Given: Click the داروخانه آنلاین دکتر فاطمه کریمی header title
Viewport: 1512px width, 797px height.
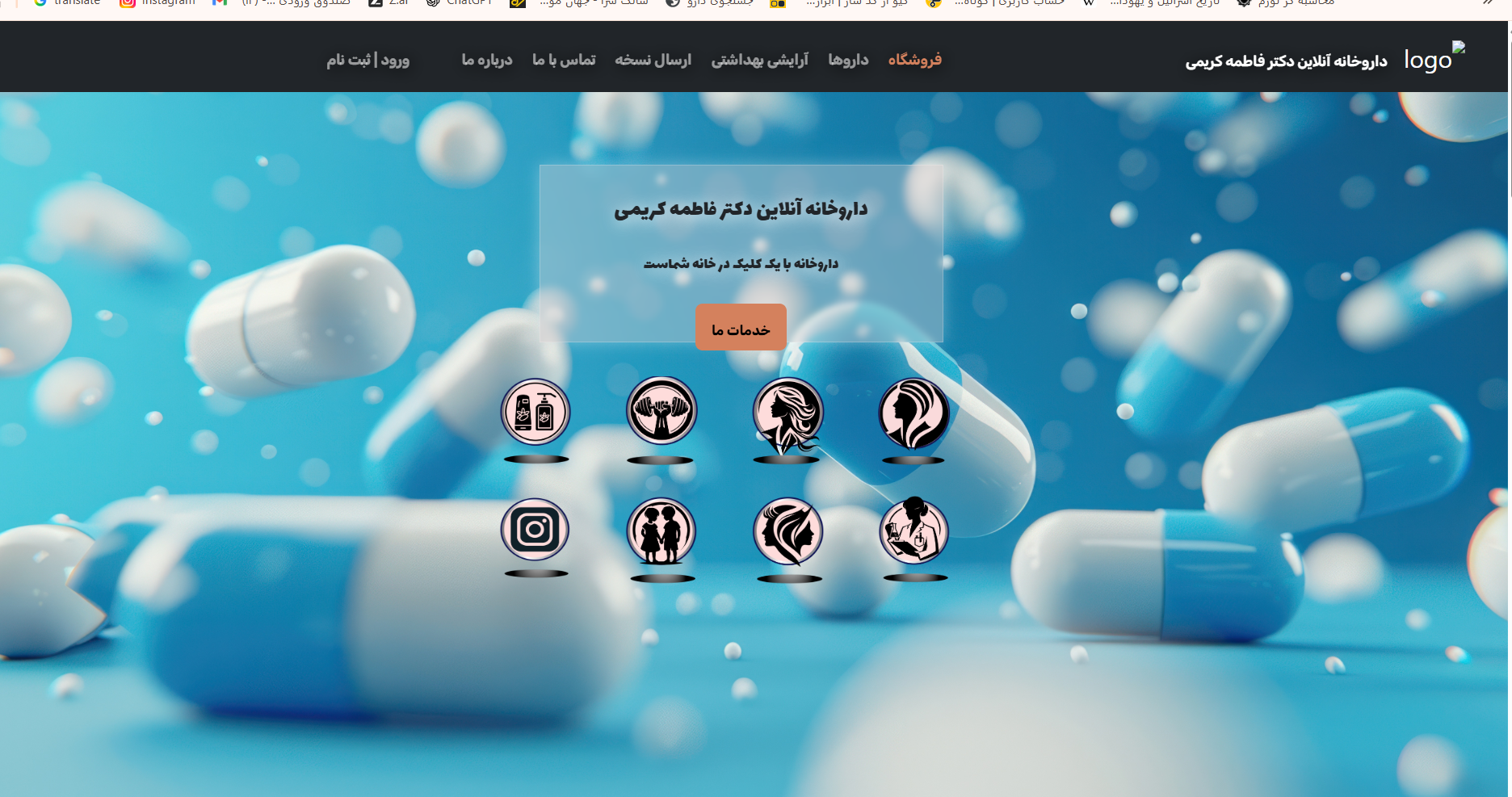Looking at the screenshot, I should (x=1286, y=61).
